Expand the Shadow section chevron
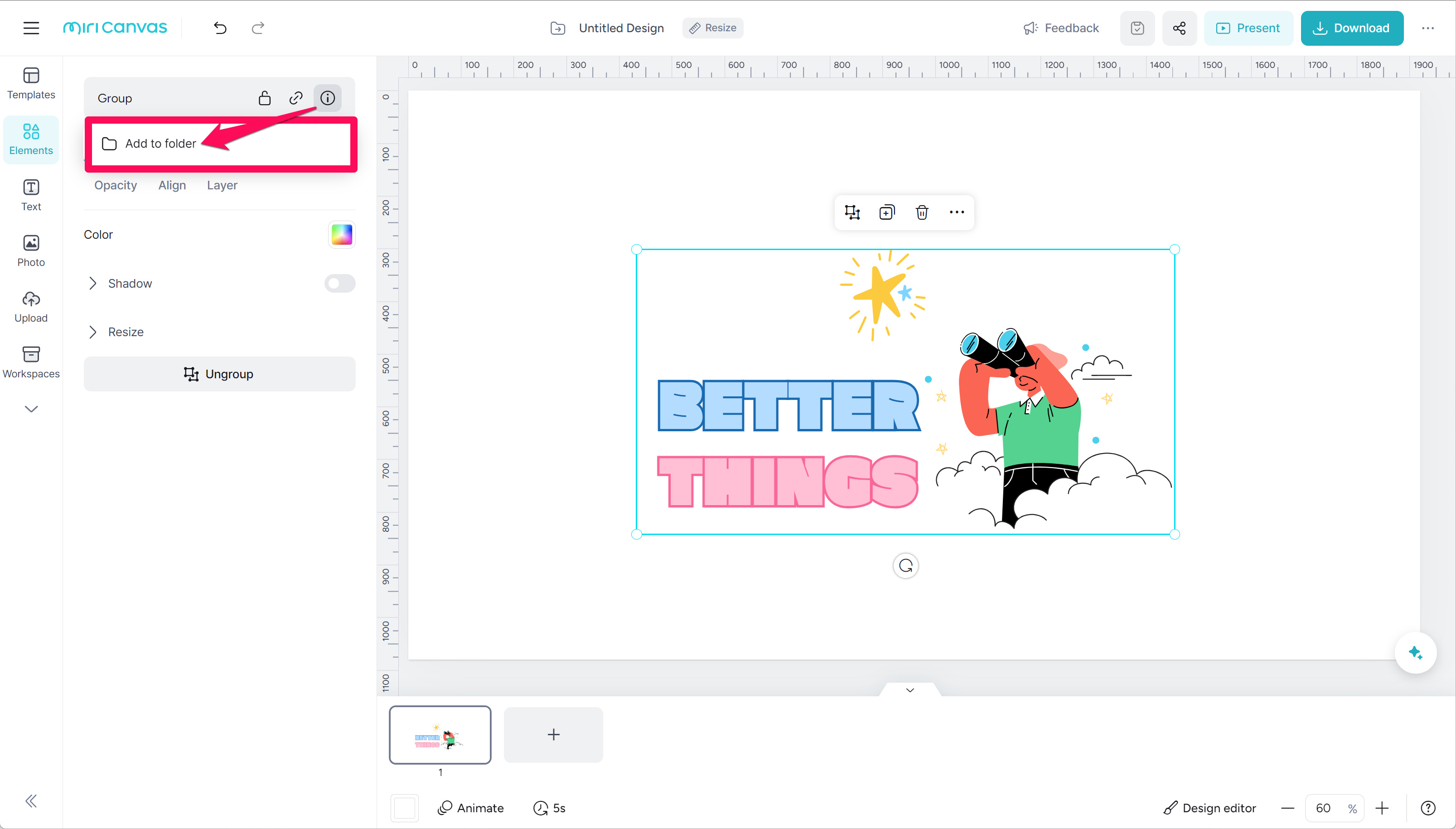1456x829 pixels. (93, 284)
